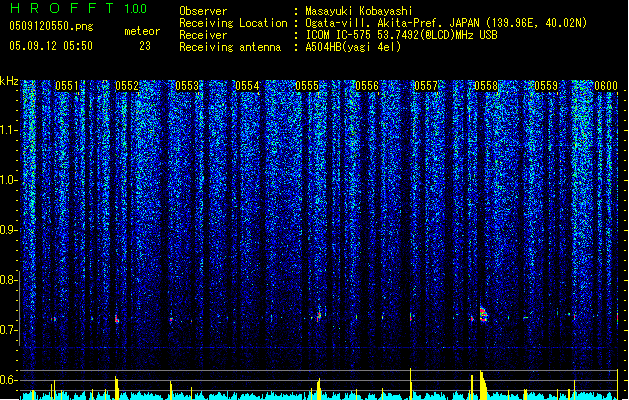This screenshot has width=629, height=400.
Task: Click the date stamp 05.09.12 05:50
Action: click(x=51, y=46)
